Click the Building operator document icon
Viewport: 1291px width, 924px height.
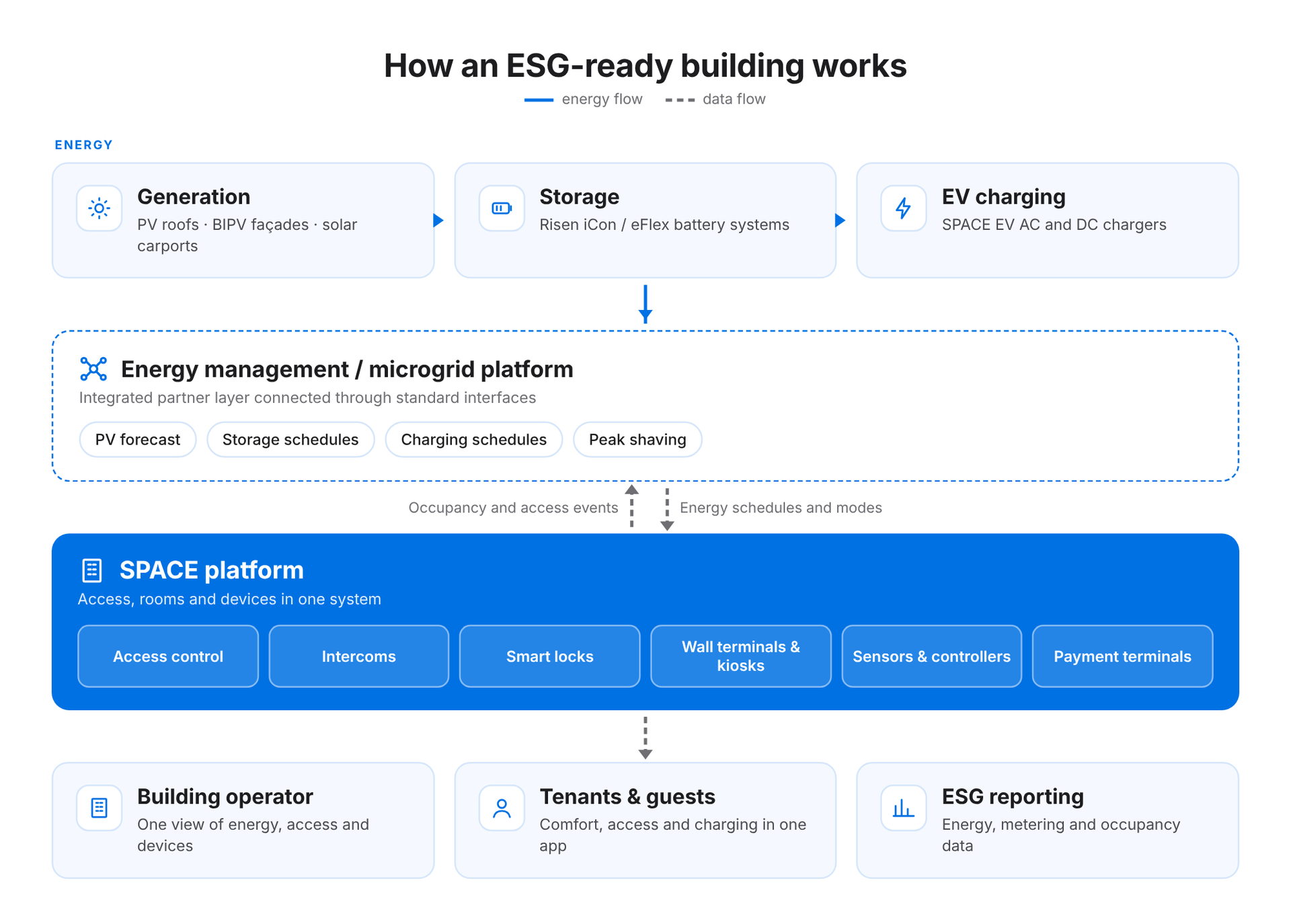[99, 808]
